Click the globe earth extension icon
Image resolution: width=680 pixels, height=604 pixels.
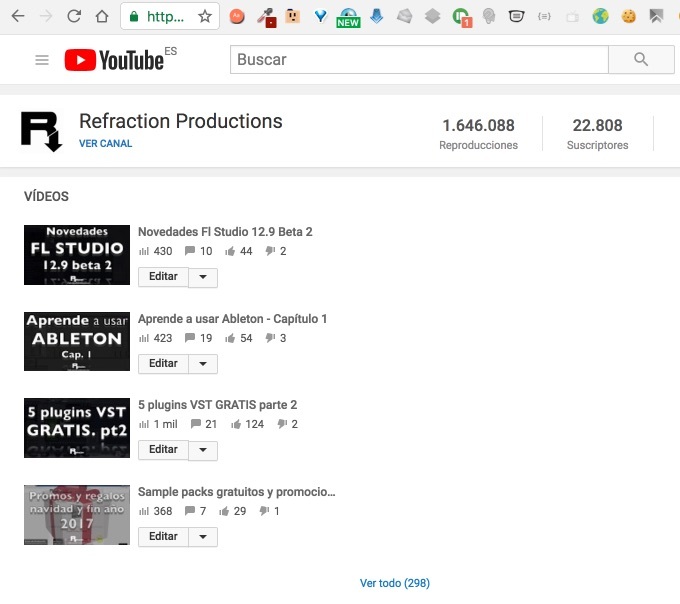(601, 16)
